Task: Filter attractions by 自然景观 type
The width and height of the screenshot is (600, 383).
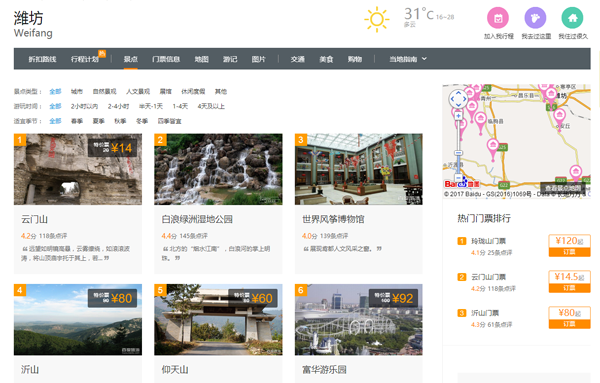Action: tap(104, 91)
